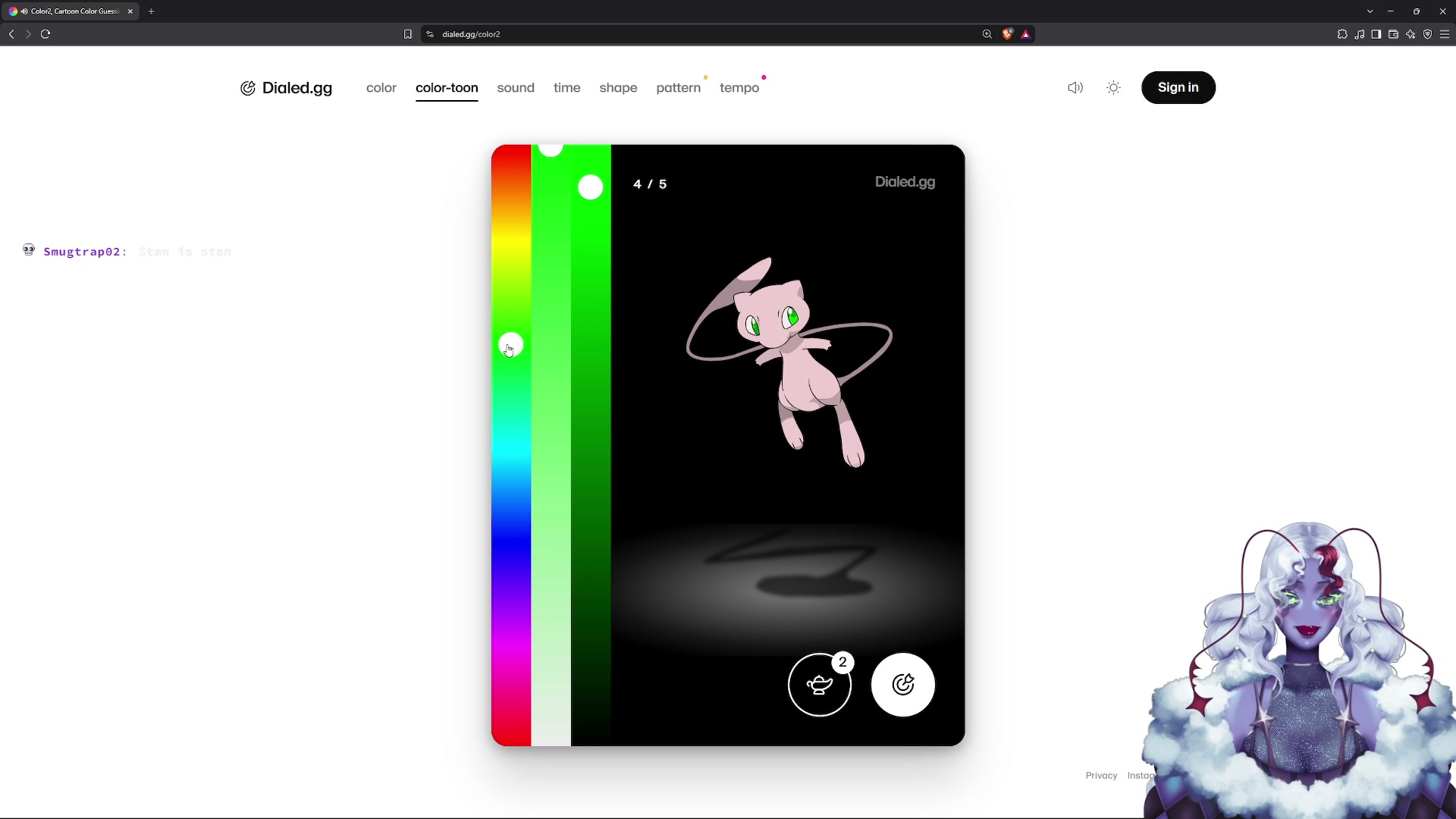
Task: Reload the page in the browser toolbar
Action: (x=45, y=34)
